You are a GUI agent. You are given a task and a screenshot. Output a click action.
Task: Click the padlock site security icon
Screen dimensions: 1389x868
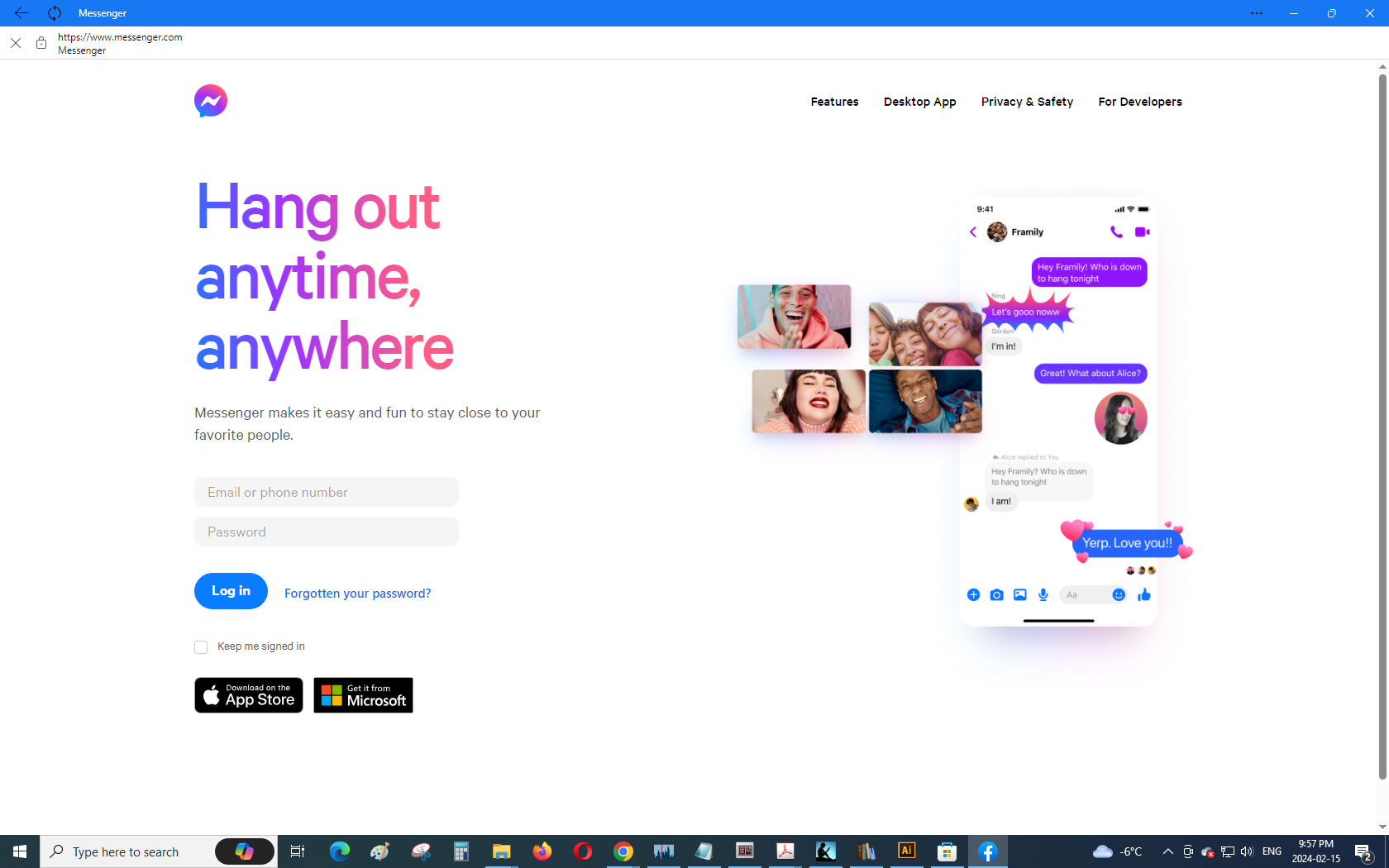click(41, 43)
